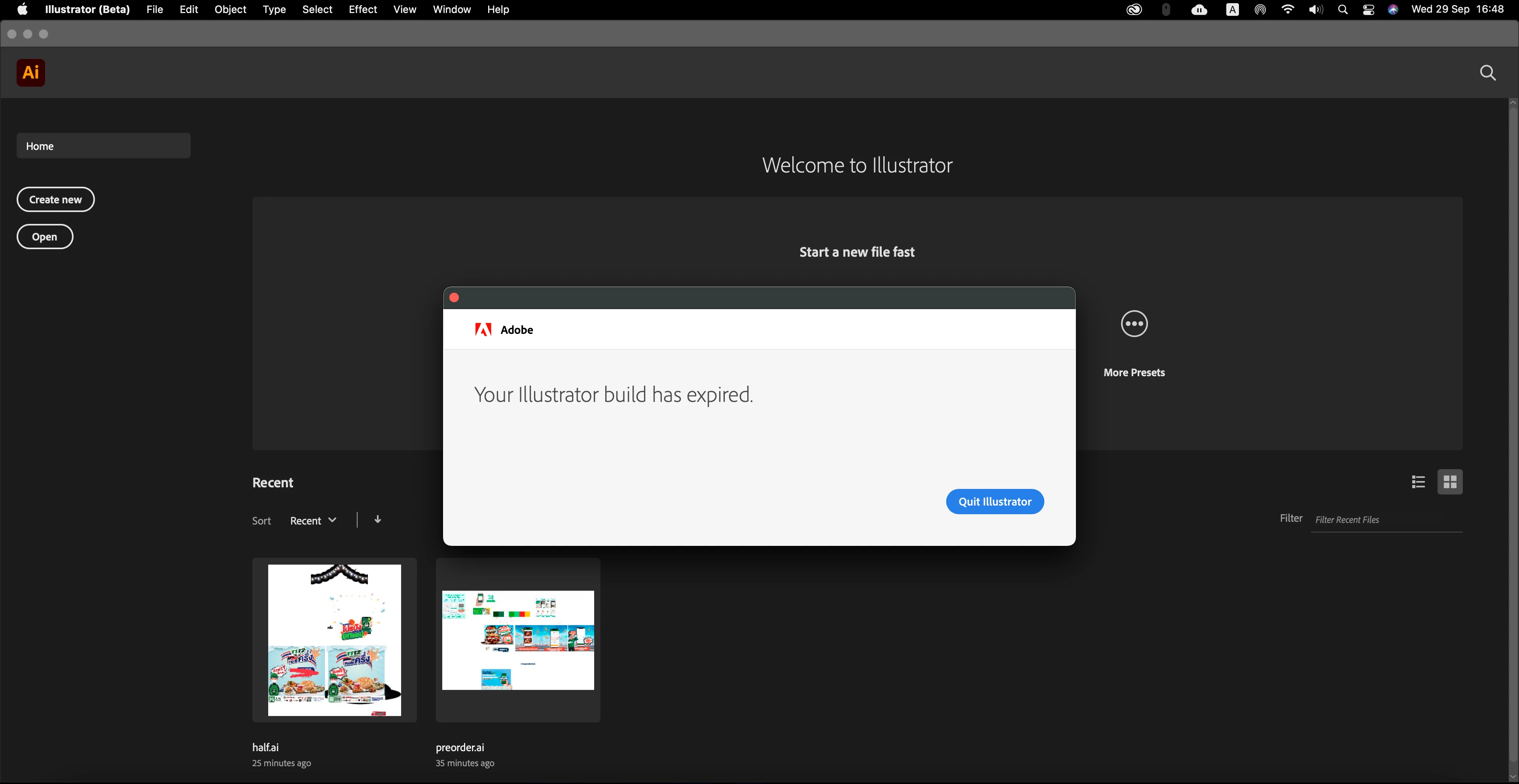Switch recent files to list view
This screenshot has width=1519, height=784.
click(x=1418, y=482)
